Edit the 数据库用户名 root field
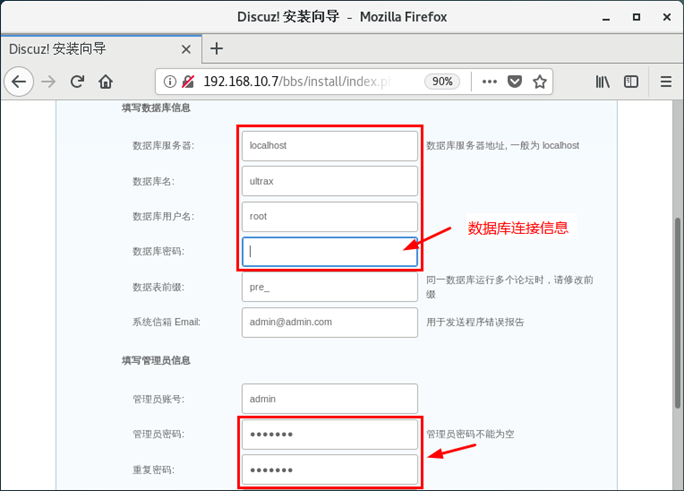 click(x=330, y=216)
